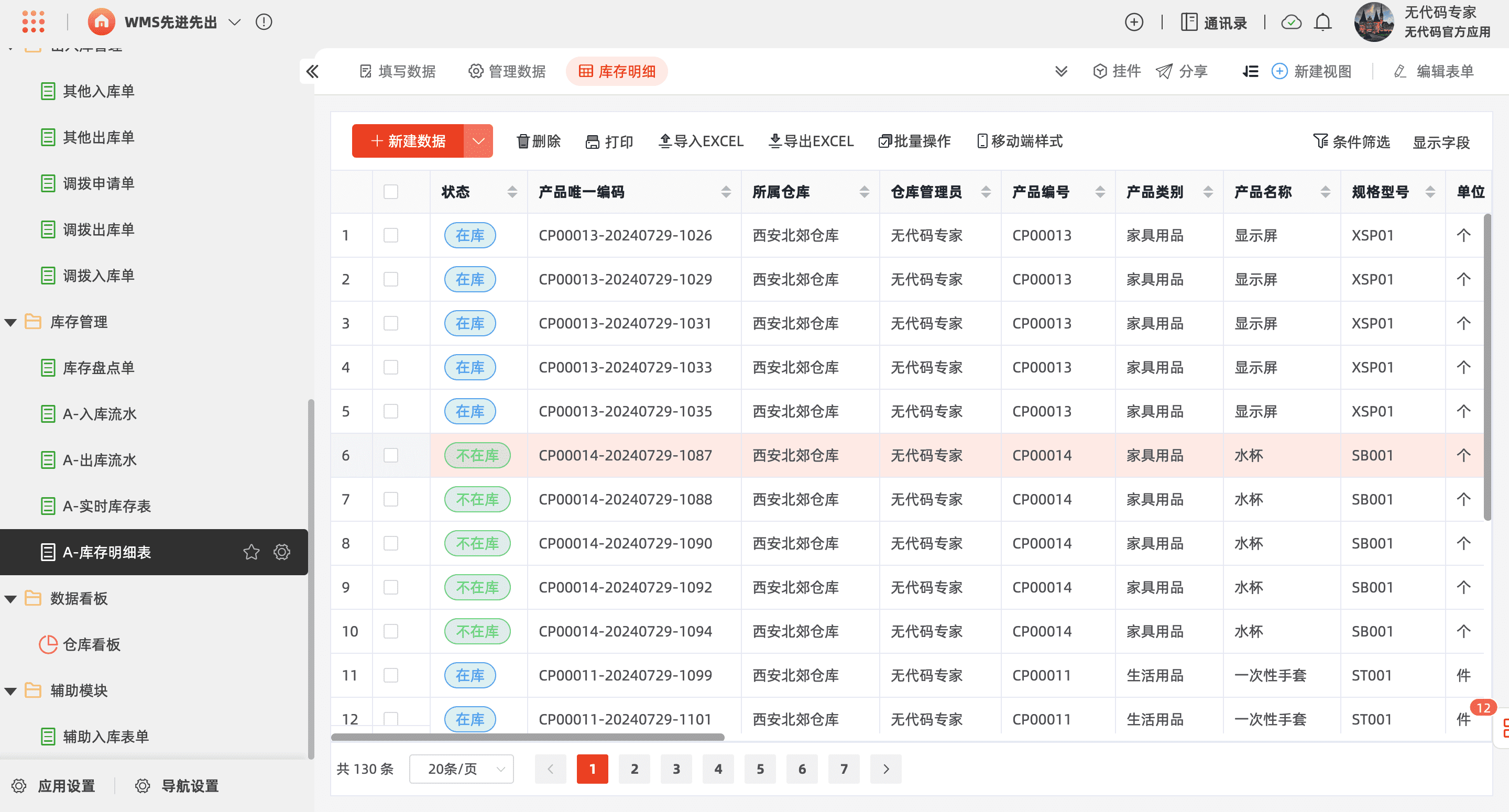
Task: Click the plus circle icon in top bar
Action: click(1134, 22)
